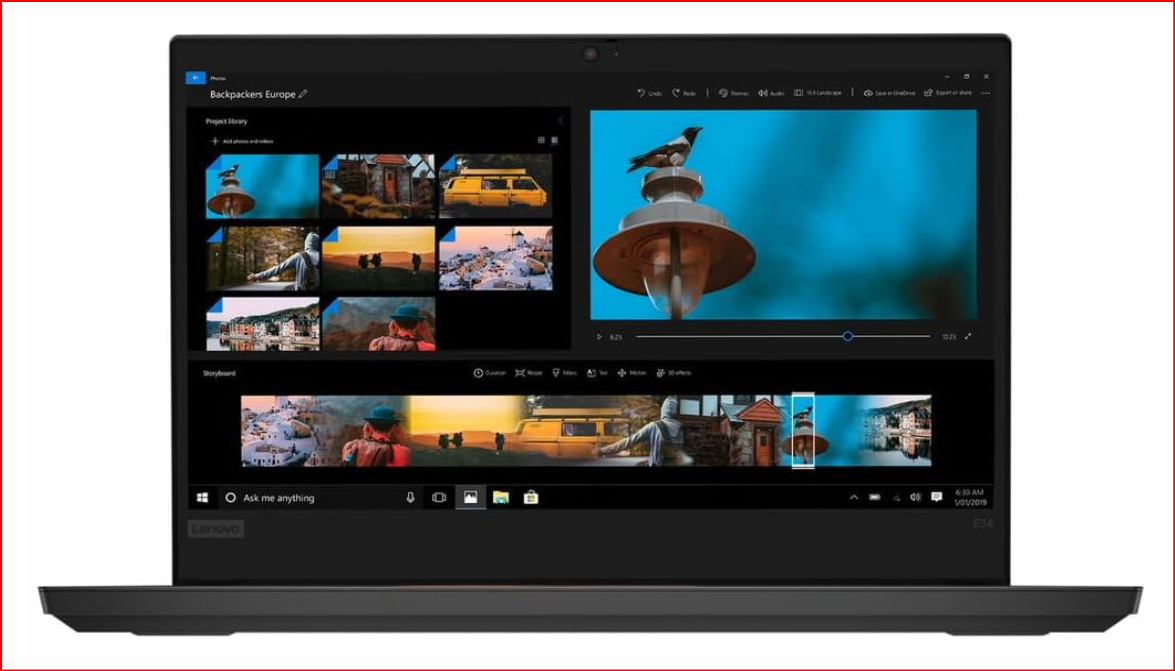Click the Undo arrow icon
This screenshot has height=671, width=1175.
coord(641,93)
